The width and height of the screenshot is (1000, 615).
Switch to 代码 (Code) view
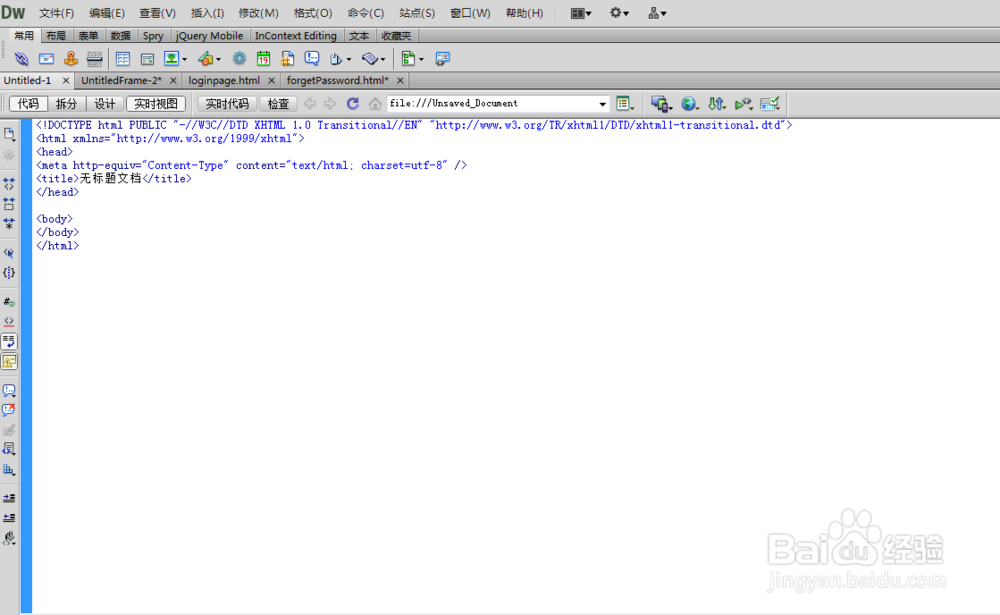(x=28, y=103)
